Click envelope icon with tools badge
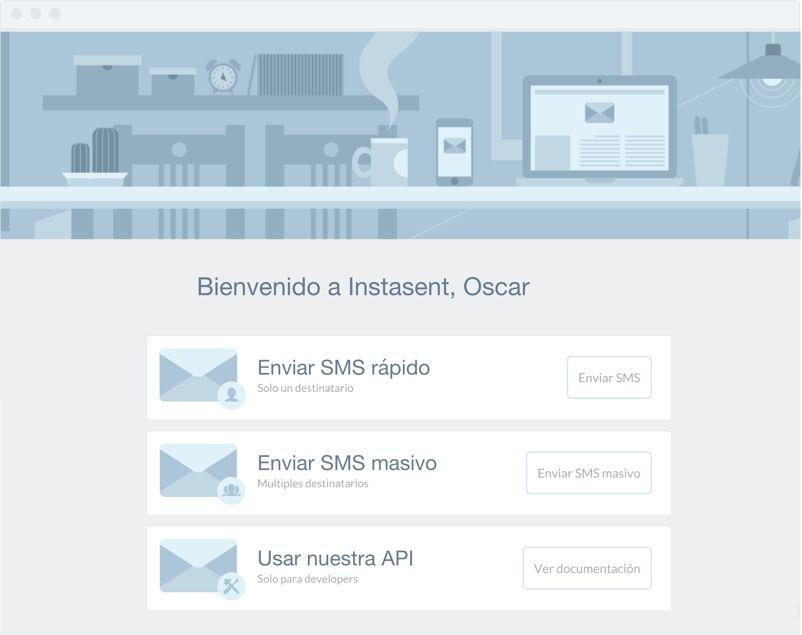 (x=202, y=569)
